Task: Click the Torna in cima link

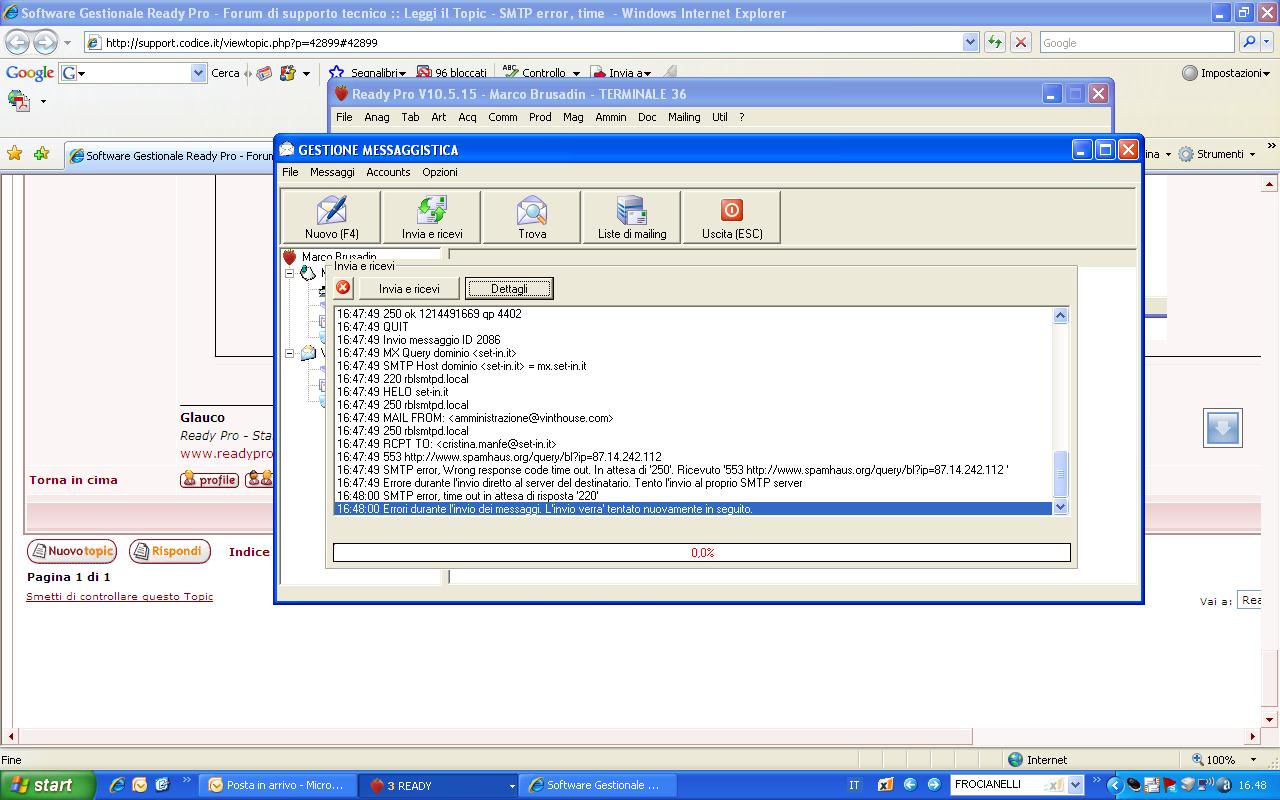Action: point(73,480)
